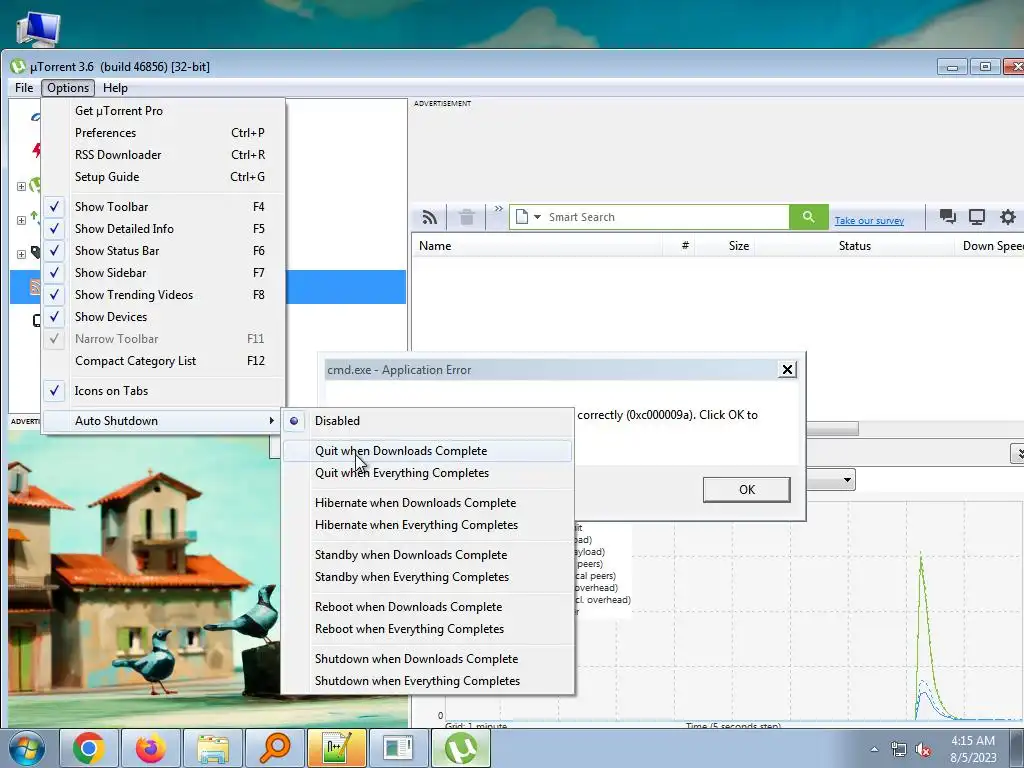Select Get µTorrent Pro
1024x768 pixels.
tap(163, 111)
